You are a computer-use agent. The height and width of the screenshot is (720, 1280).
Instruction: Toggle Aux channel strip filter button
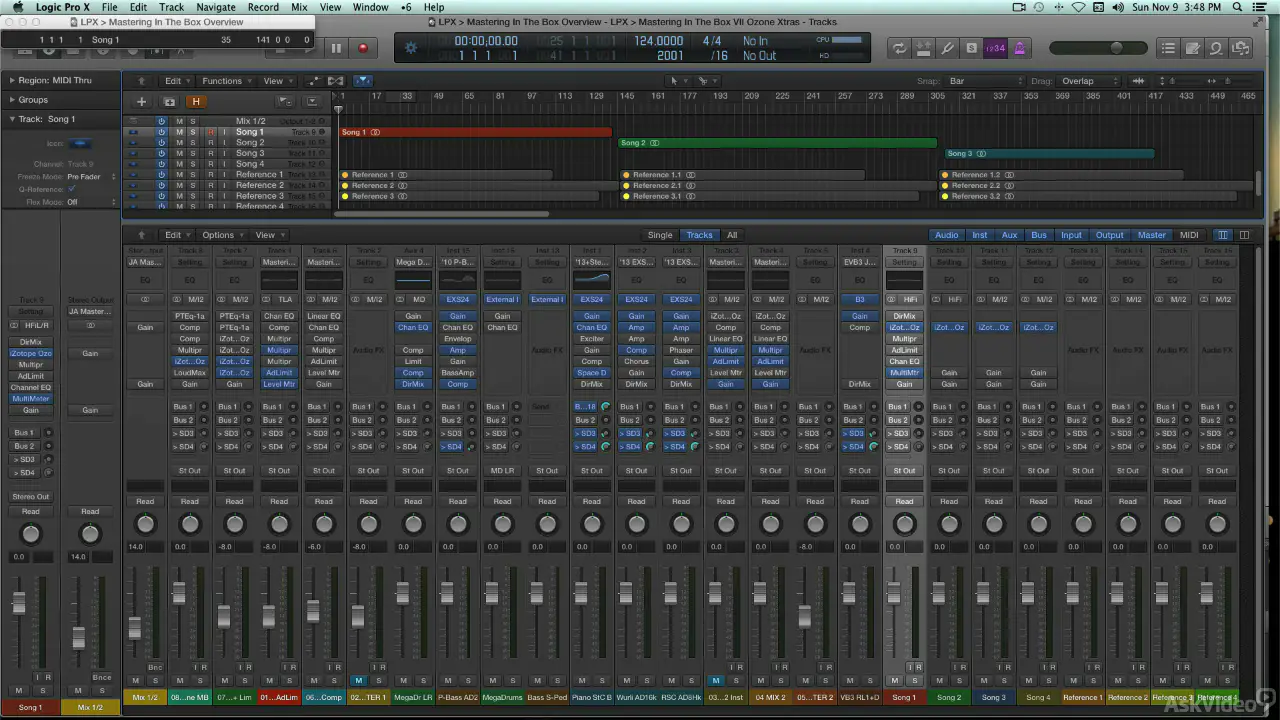[1010, 235]
